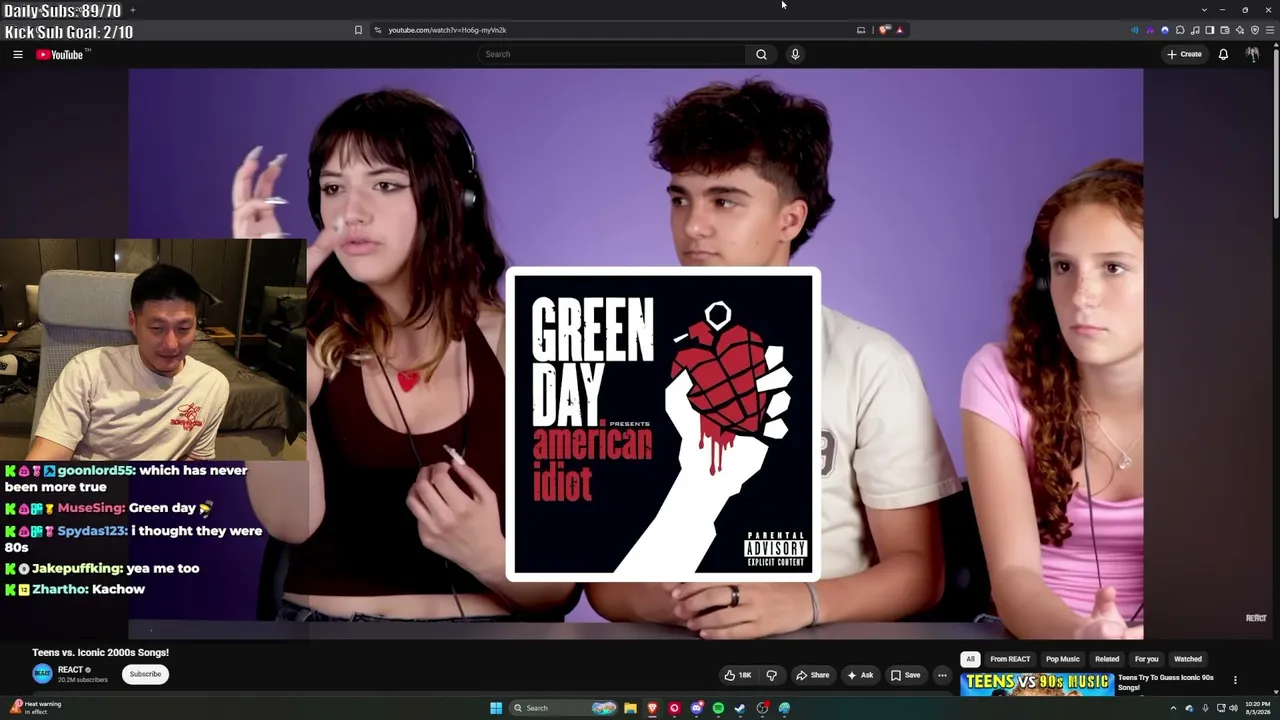Like the video with 18K likes
The width and height of the screenshot is (1280, 720).
738,675
